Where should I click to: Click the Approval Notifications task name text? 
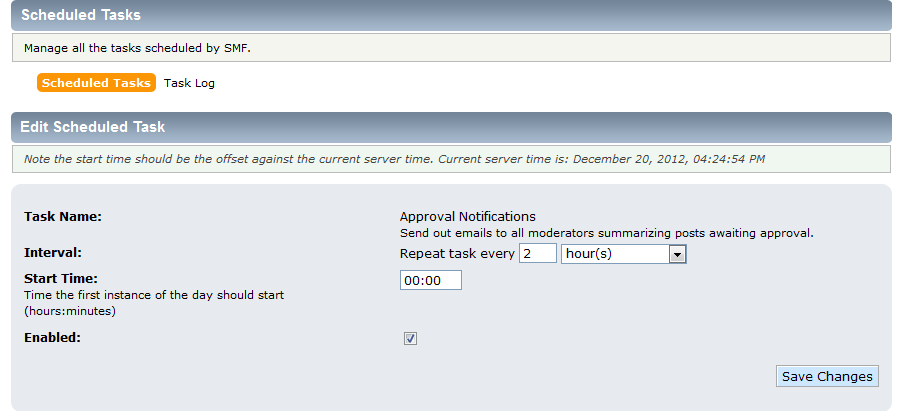(x=467, y=216)
